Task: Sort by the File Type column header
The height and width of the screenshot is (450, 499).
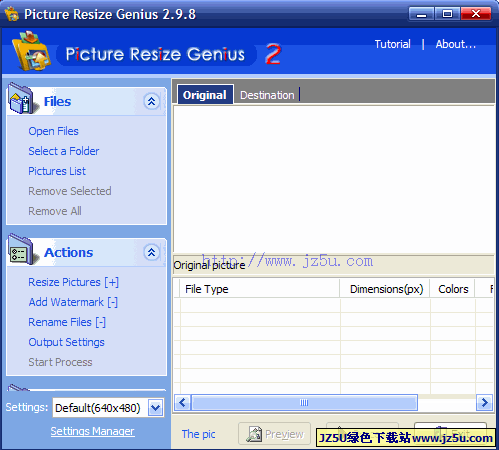Action: click(260, 289)
